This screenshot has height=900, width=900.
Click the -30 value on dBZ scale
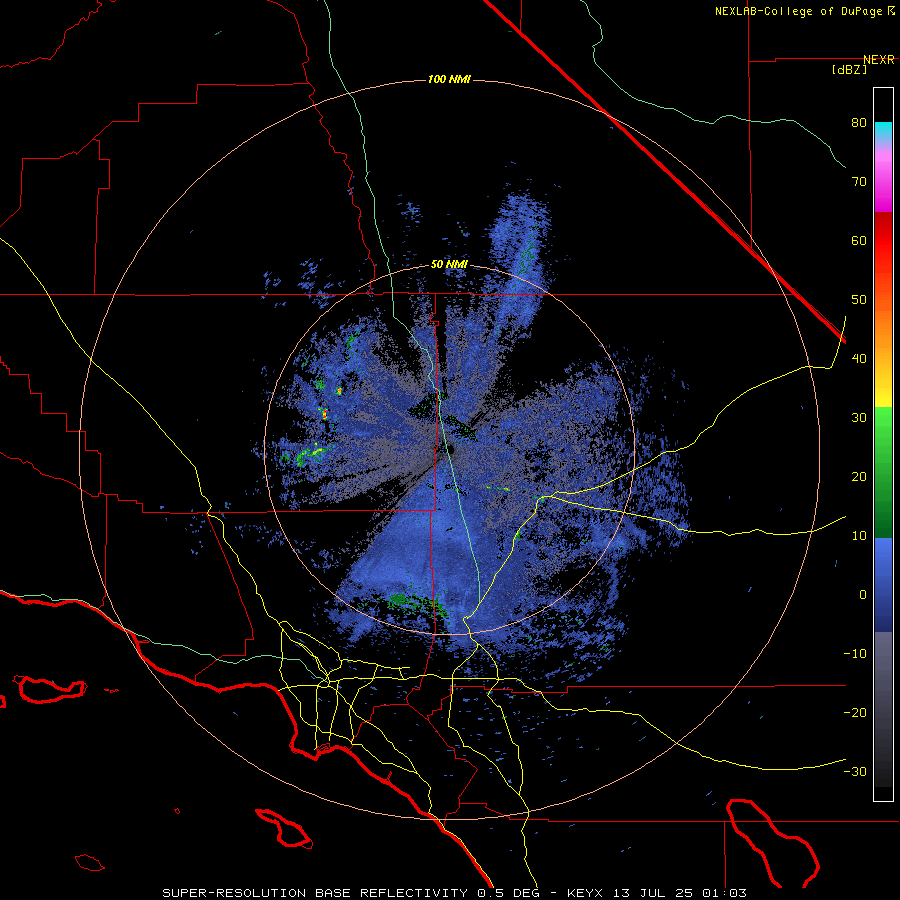855,772
